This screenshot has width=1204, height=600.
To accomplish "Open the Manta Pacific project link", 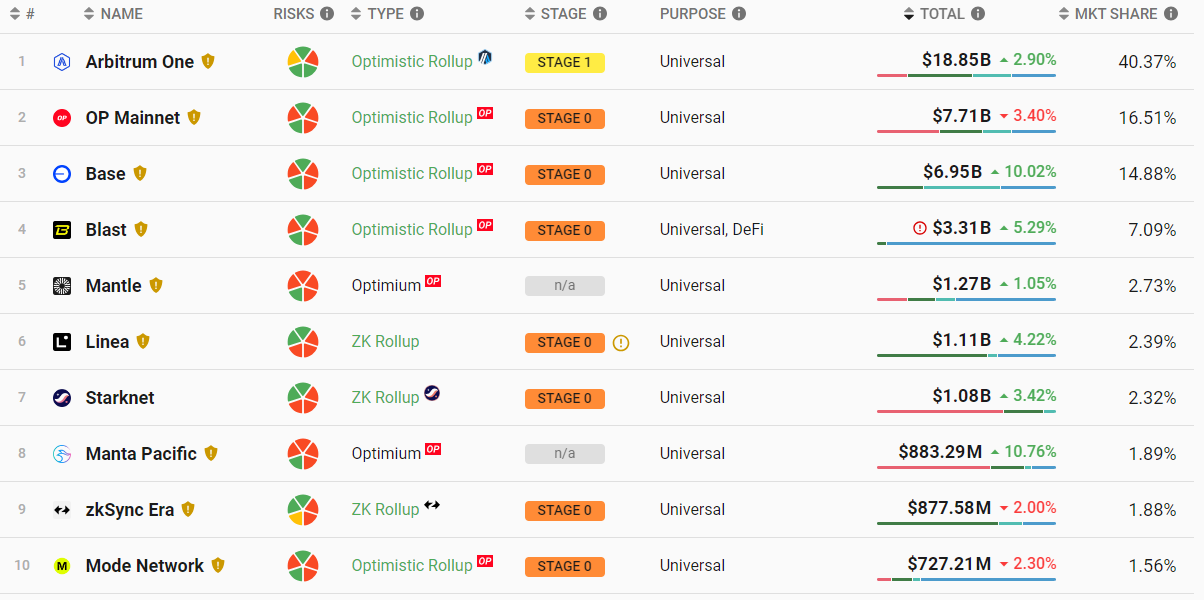I will pyautogui.click(x=141, y=453).
